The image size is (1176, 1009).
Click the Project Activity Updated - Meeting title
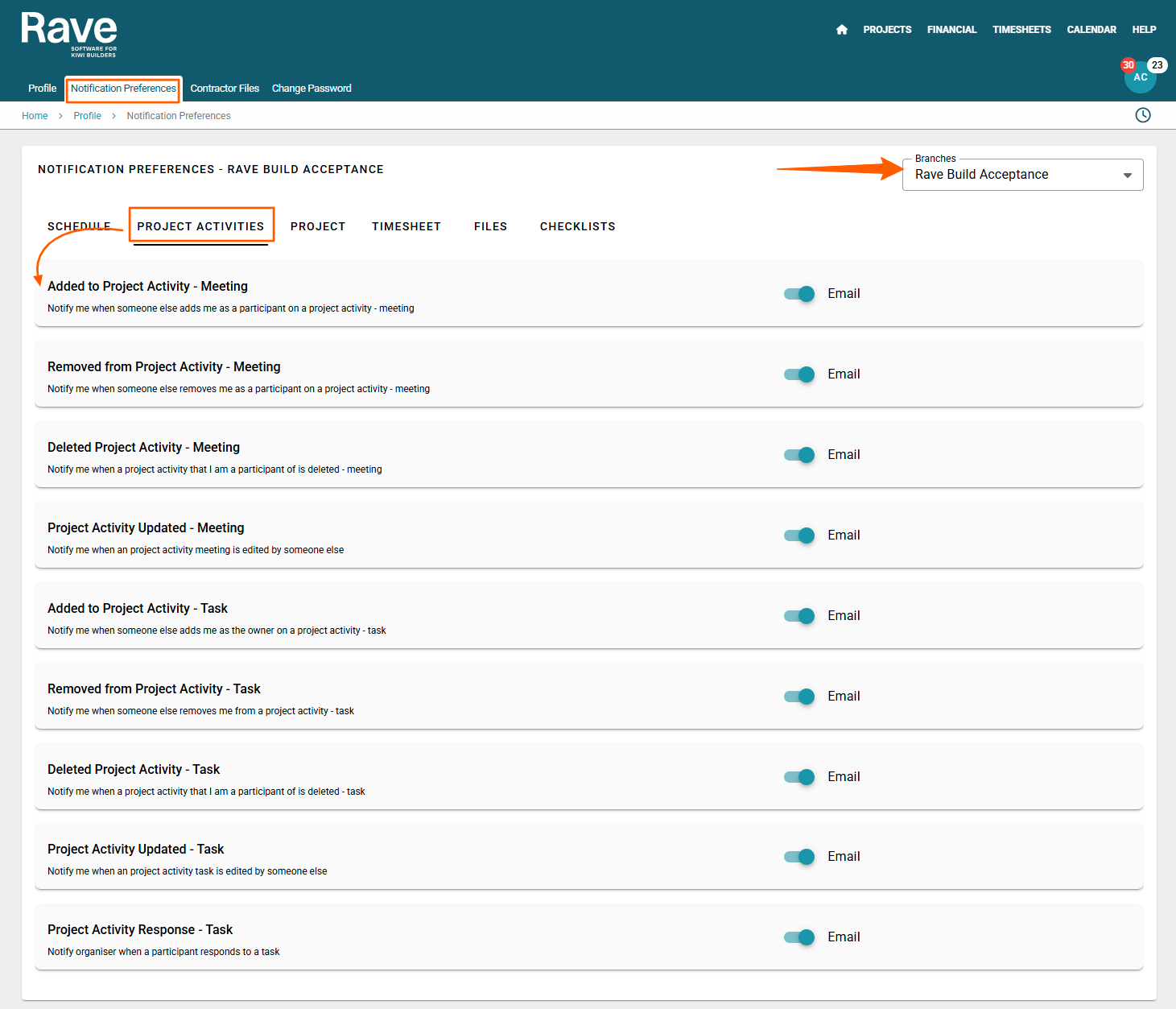[x=146, y=528]
